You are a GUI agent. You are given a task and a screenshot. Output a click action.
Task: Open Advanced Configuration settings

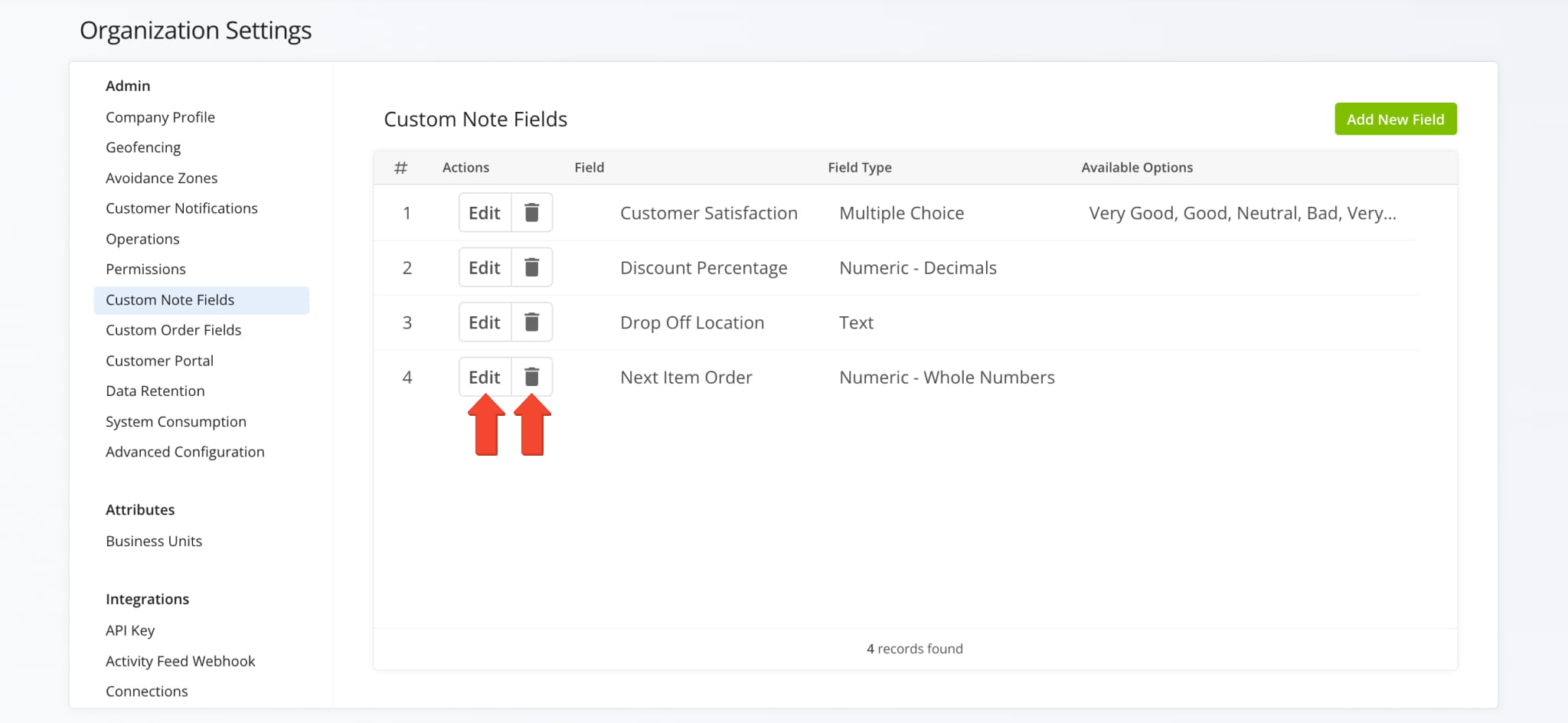[x=185, y=452]
